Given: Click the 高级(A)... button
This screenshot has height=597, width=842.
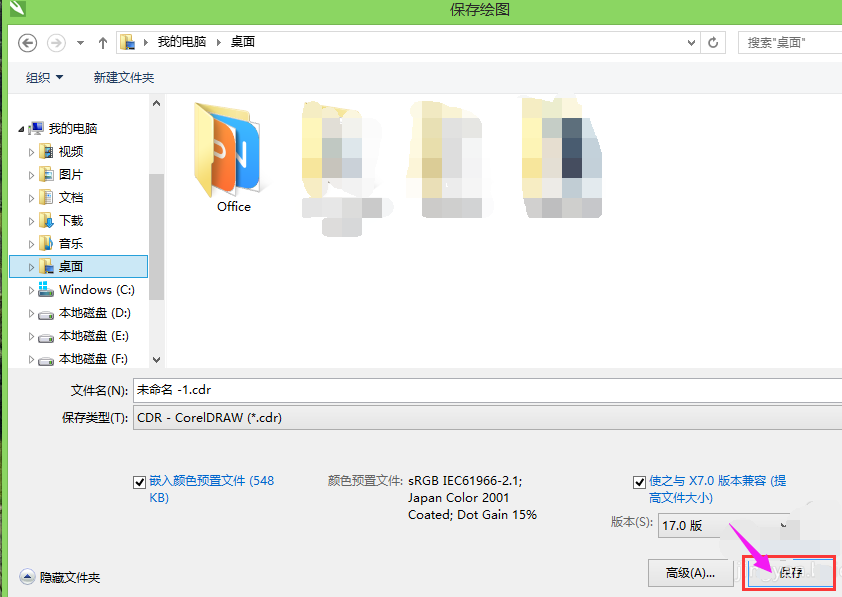Looking at the screenshot, I should click(691, 573).
